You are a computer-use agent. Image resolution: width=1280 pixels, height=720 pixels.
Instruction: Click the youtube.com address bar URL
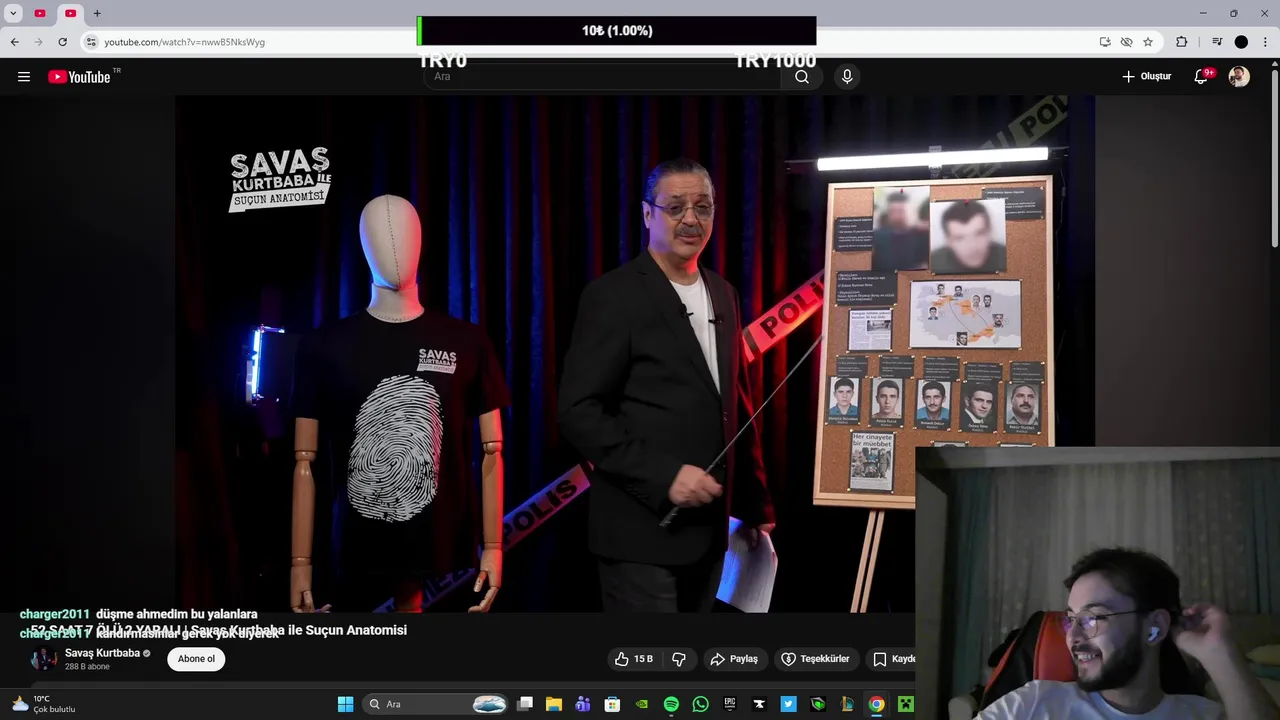tap(184, 42)
